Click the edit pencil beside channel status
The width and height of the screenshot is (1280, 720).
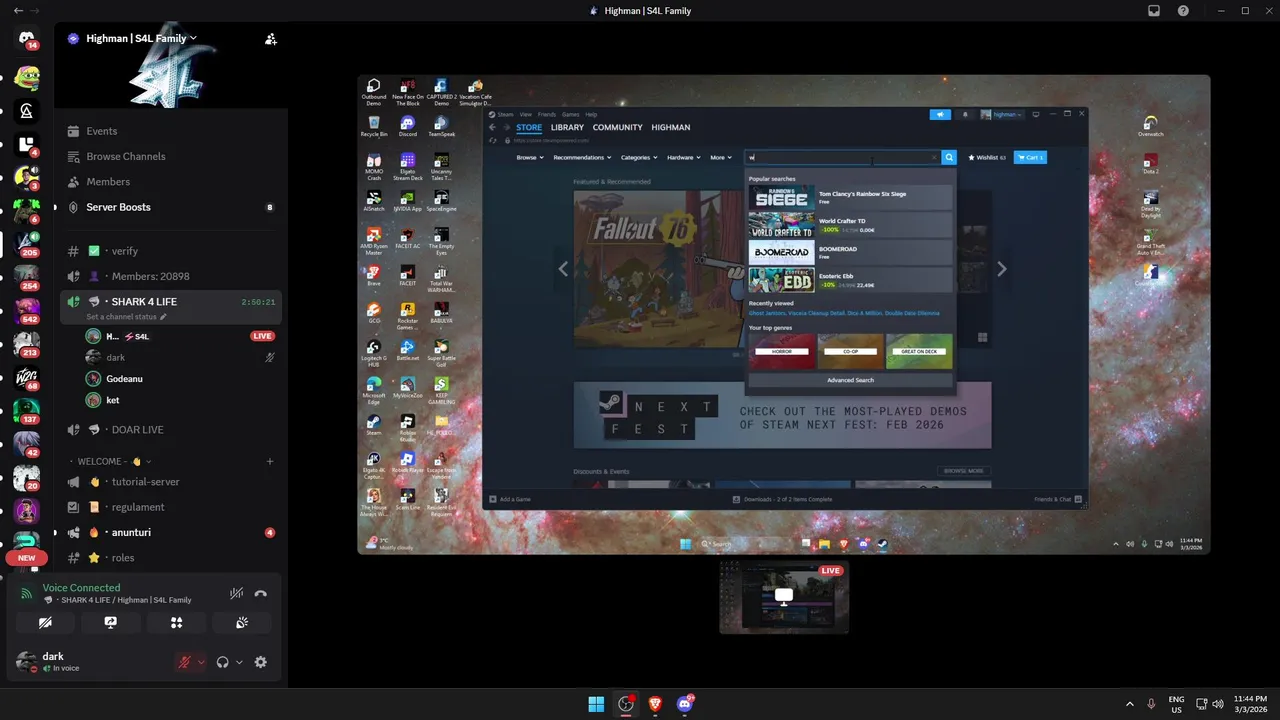tap(164, 317)
